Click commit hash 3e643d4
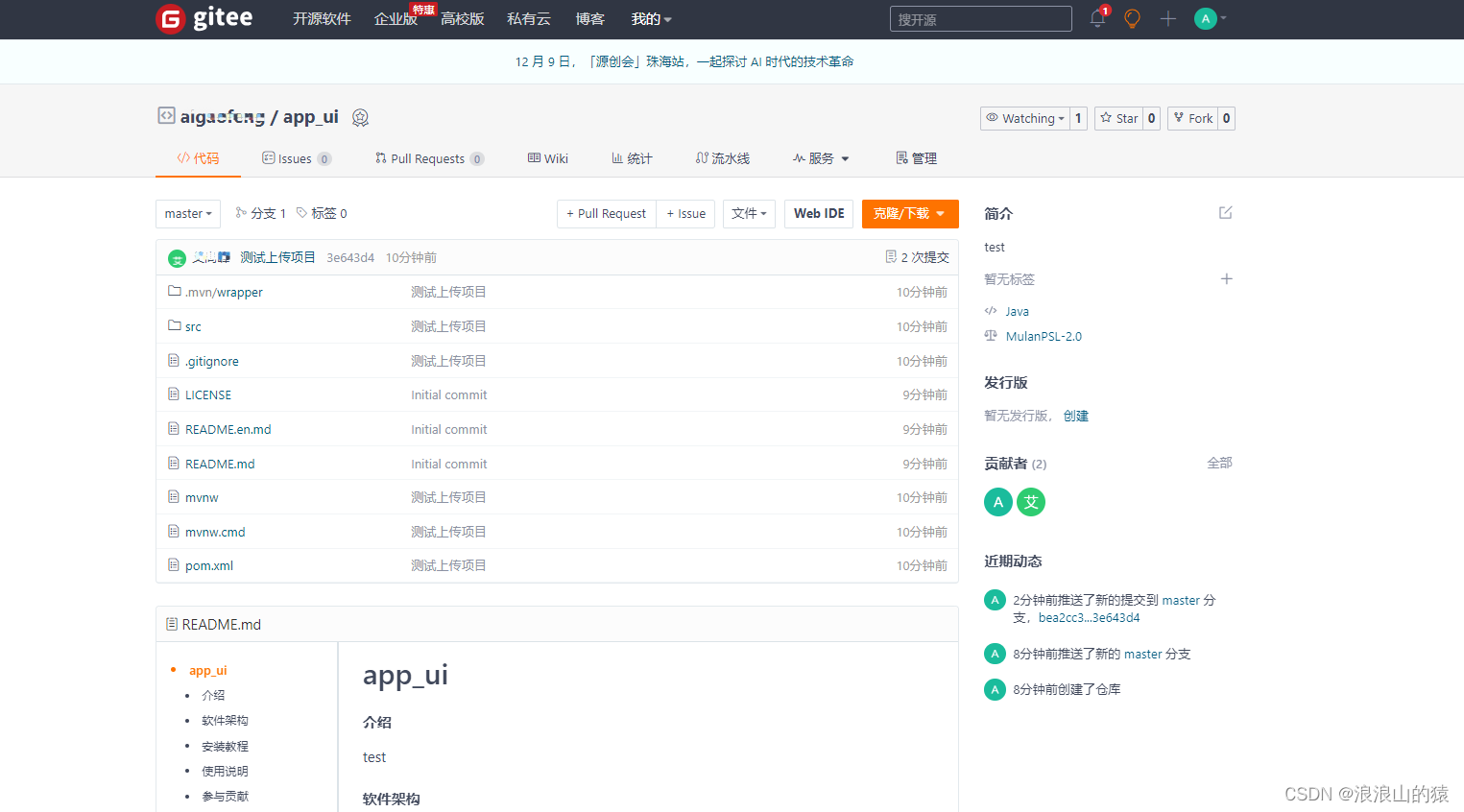 click(350, 257)
